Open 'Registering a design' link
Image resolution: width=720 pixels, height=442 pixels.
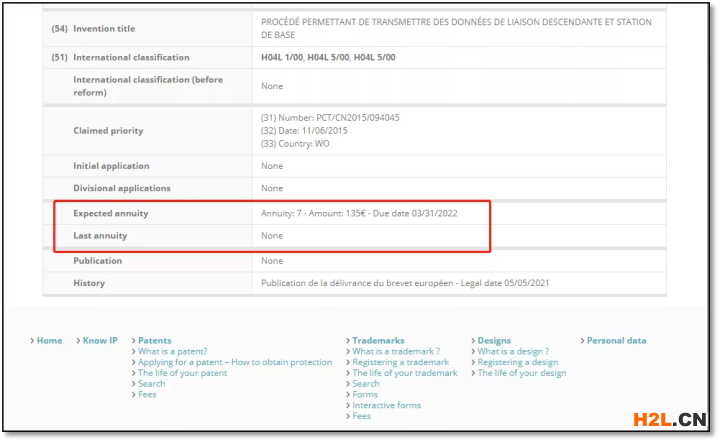[518, 363]
